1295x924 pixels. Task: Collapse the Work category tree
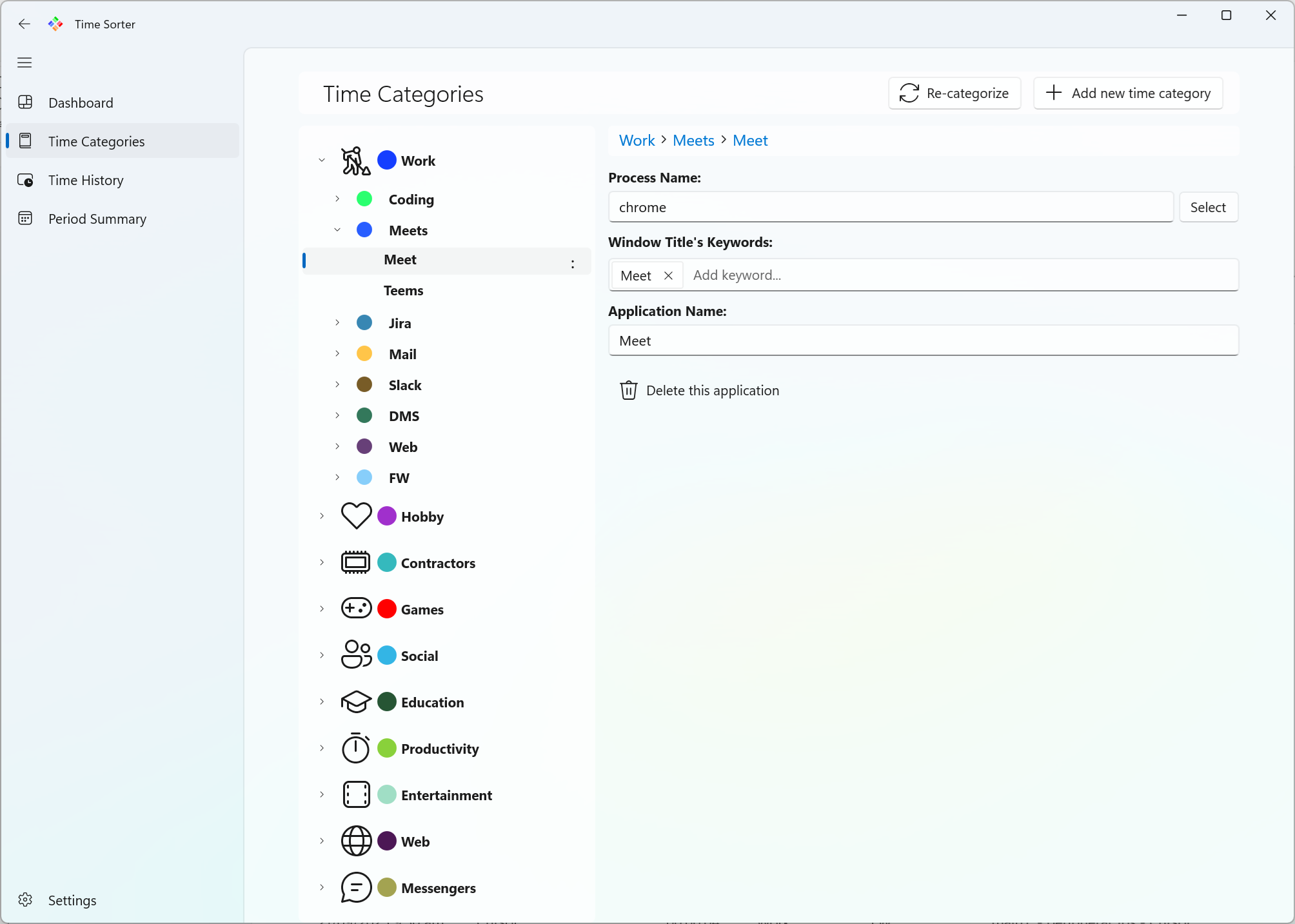pos(322,160)
